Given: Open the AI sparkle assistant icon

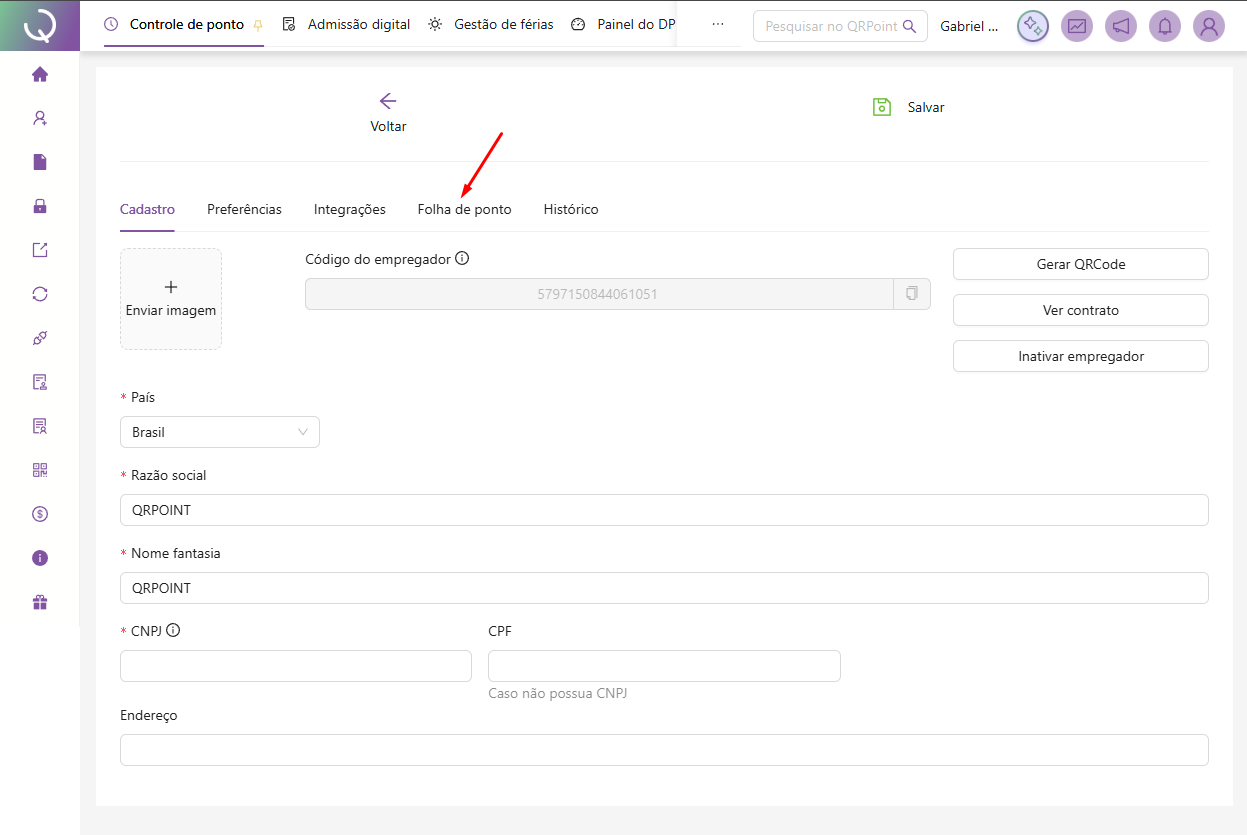Looking at the screenshot, I should 1033,26.
